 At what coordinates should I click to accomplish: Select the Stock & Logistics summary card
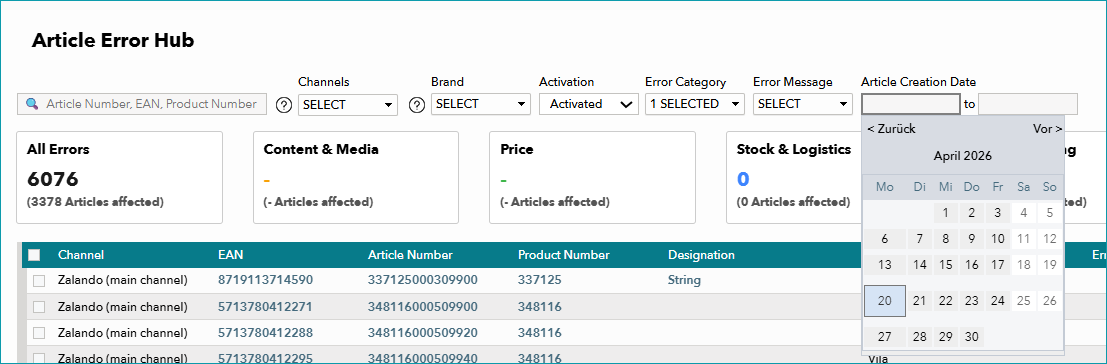[x=794, y=177]
